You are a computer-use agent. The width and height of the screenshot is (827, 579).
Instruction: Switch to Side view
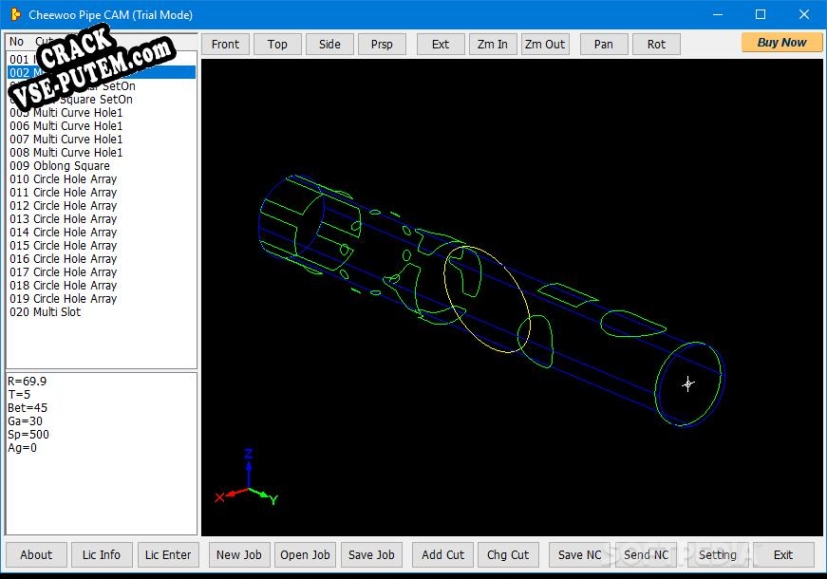pos(330,44)
